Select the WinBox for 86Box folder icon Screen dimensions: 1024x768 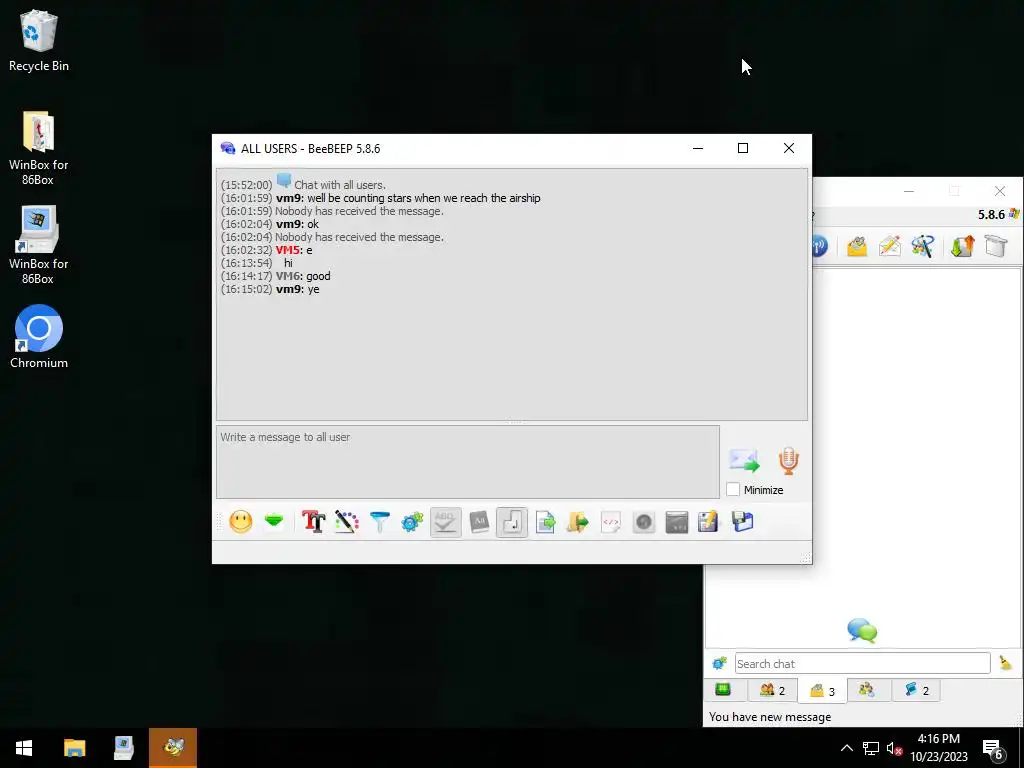tap(38, 148)
